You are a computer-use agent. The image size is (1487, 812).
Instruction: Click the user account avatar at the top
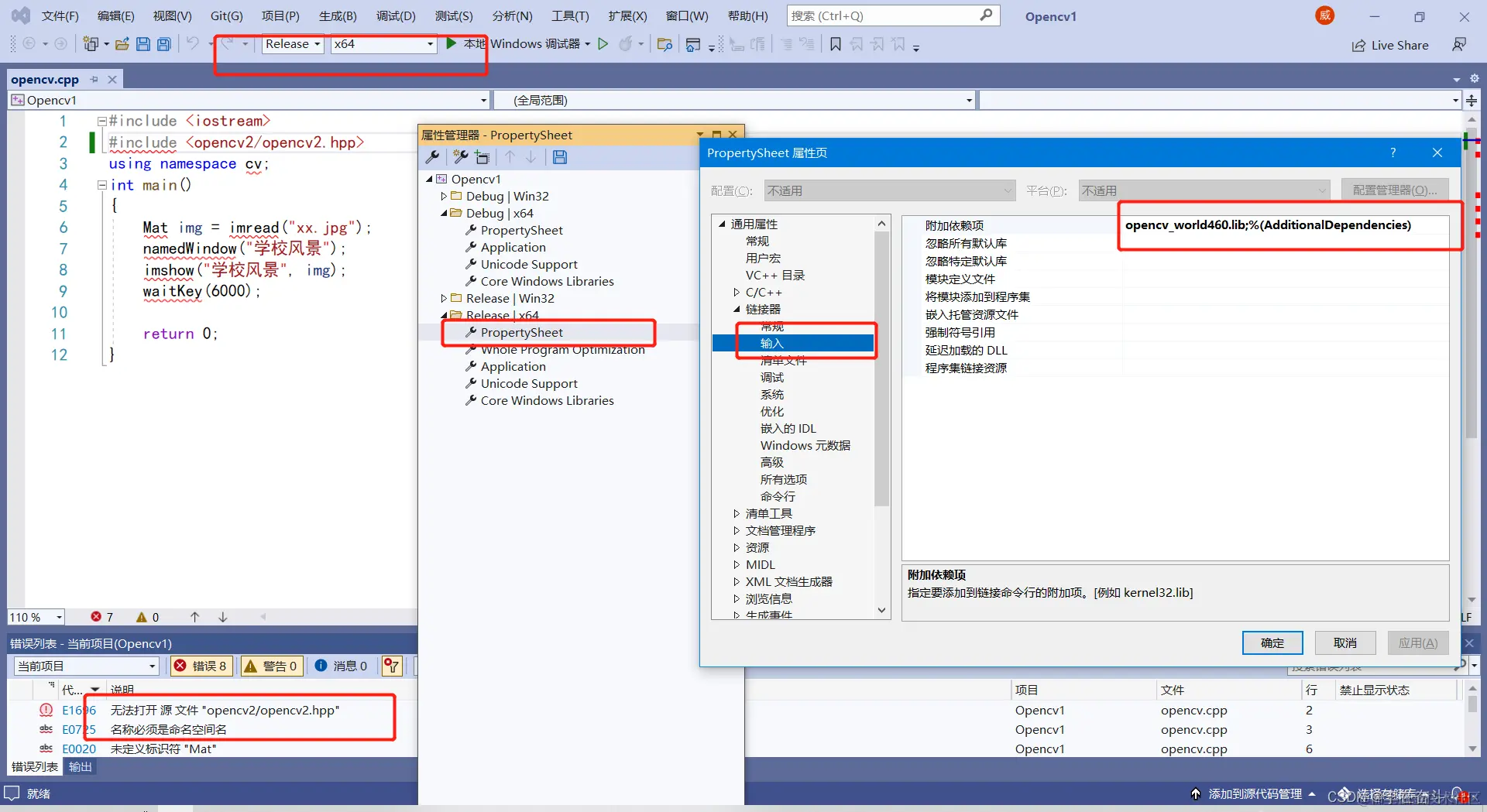click(1325, 15)
